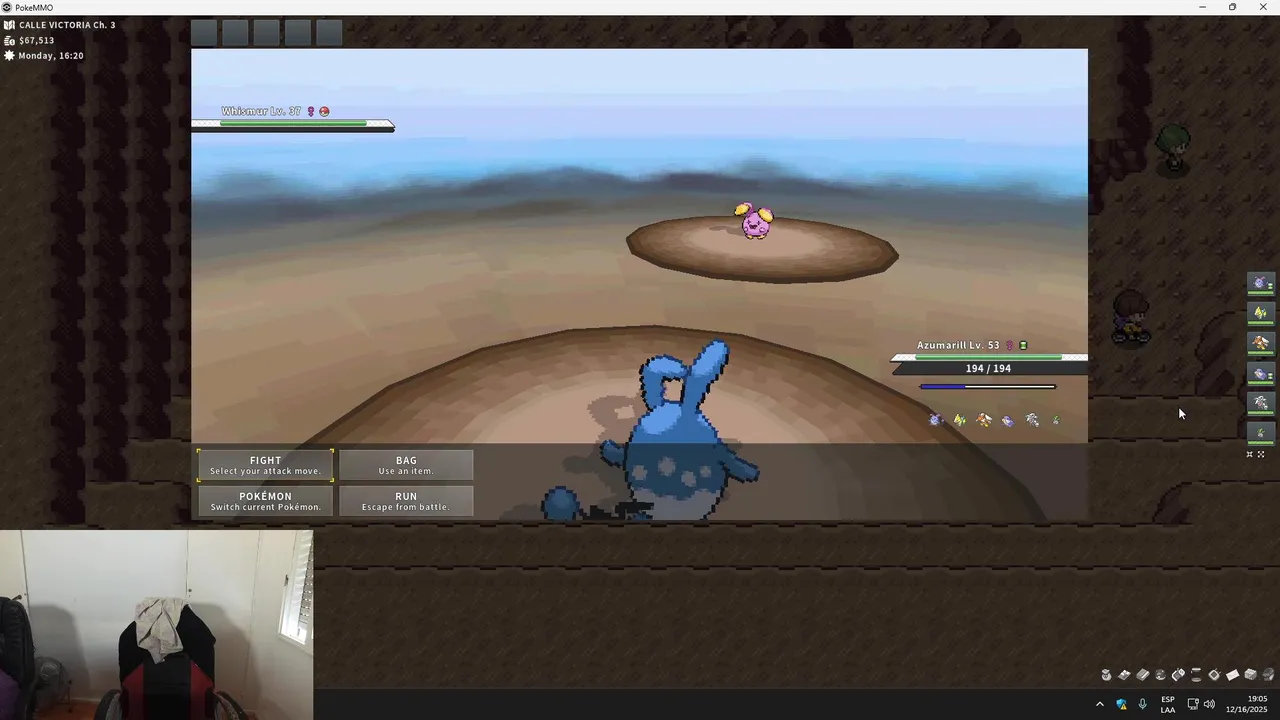Screen dimensions: 1280x720
Task: Click the last empty hotbar slot at top
Action: [x=329, y=33]
